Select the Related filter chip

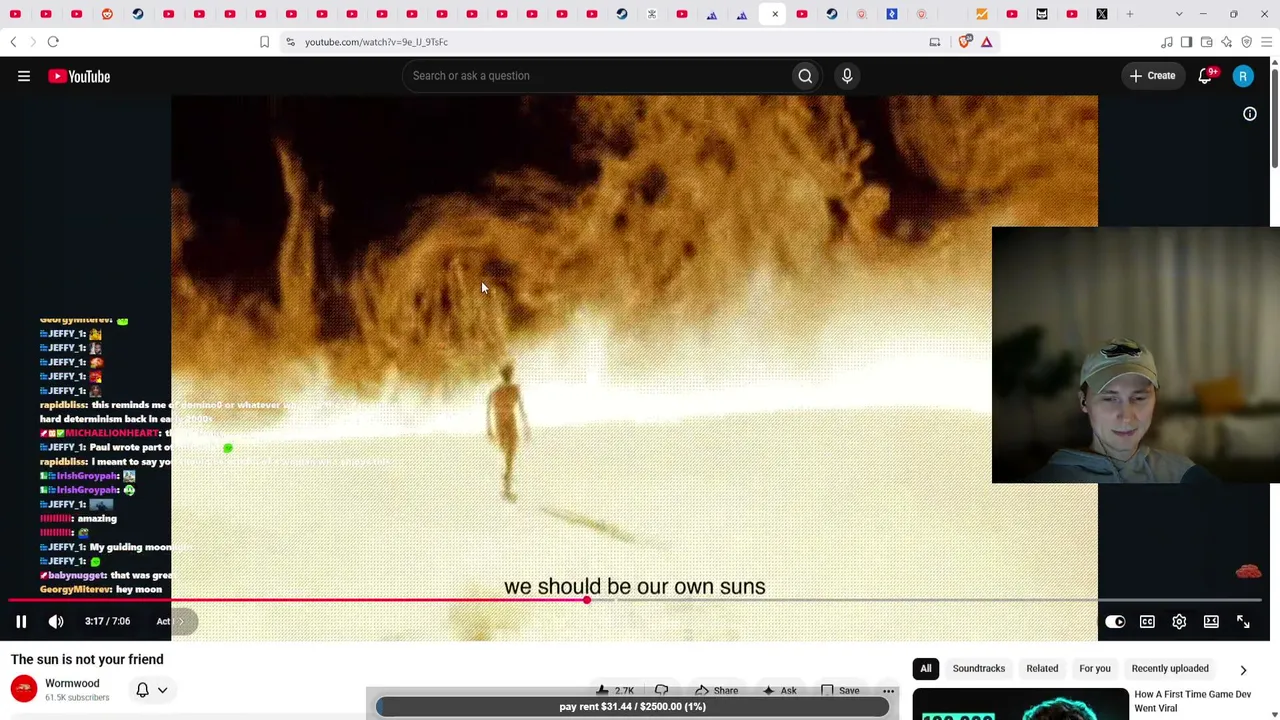point(1042,669)
